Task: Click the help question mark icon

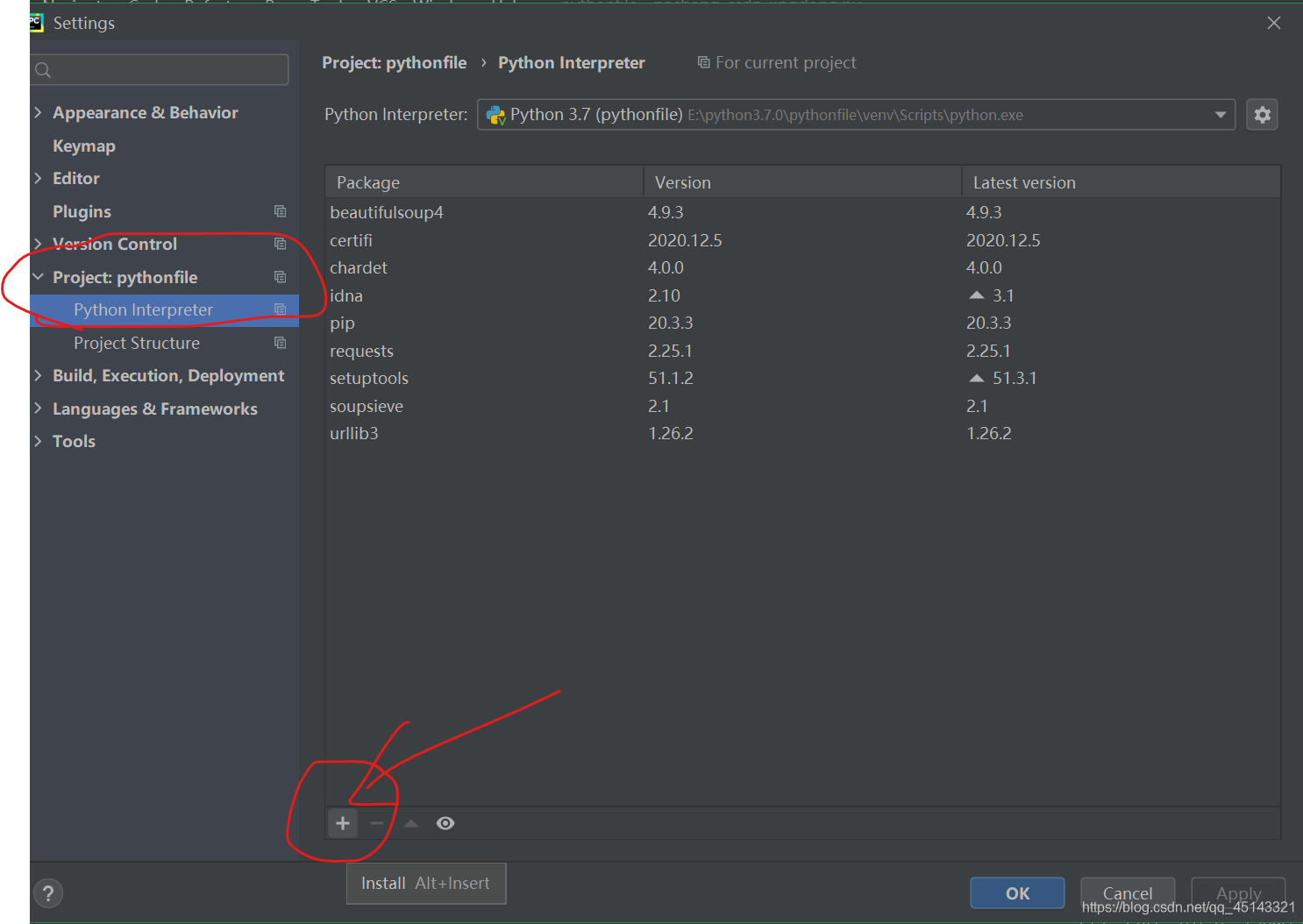Action: click(x=48, y=893)
